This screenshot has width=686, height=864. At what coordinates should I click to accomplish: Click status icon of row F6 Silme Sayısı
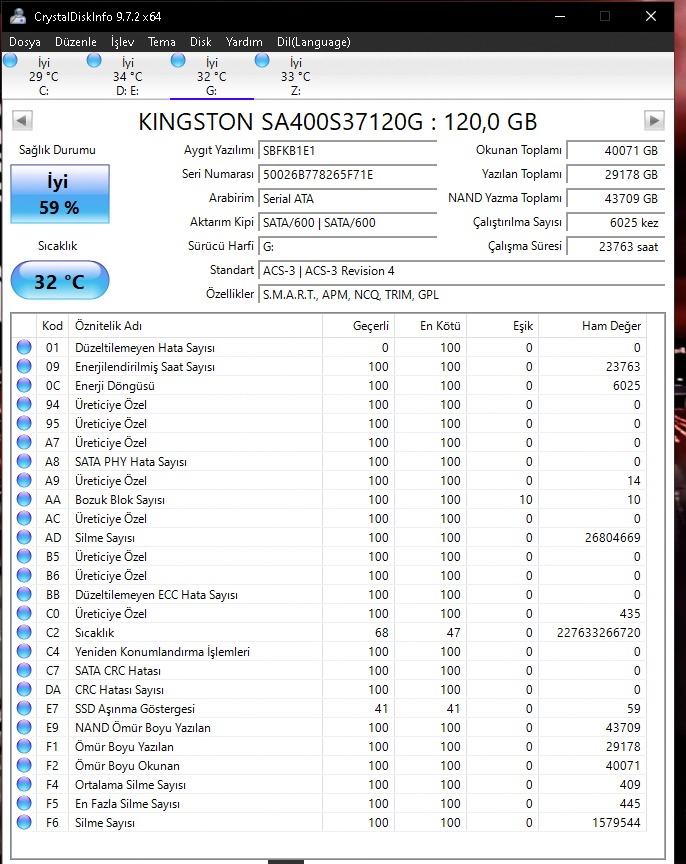pos(24,822)
